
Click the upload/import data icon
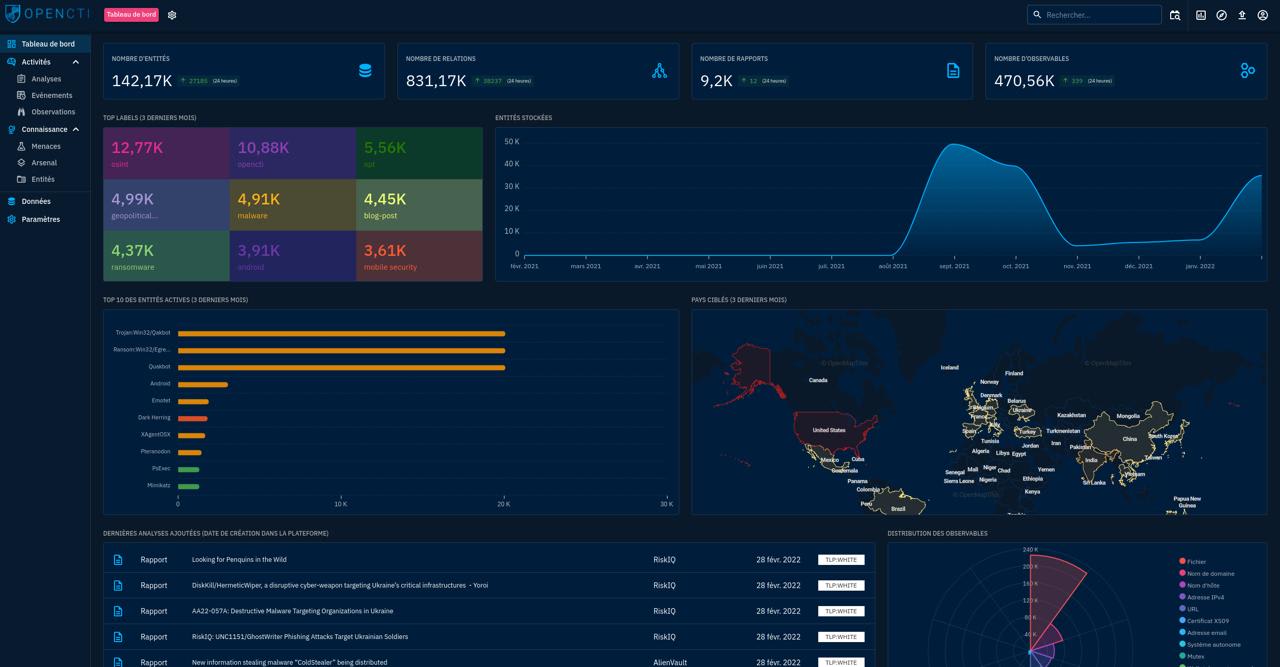pos(1244,15)
